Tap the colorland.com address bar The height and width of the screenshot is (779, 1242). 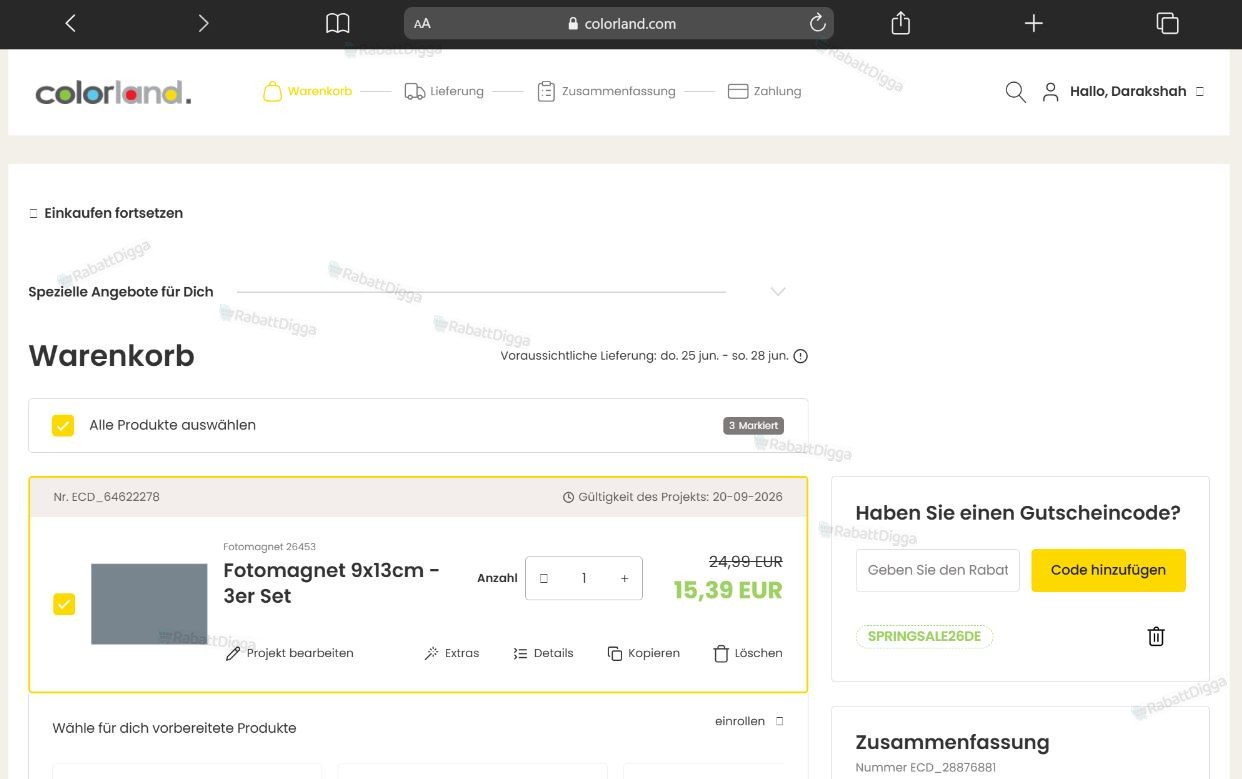tap(619, 23)
